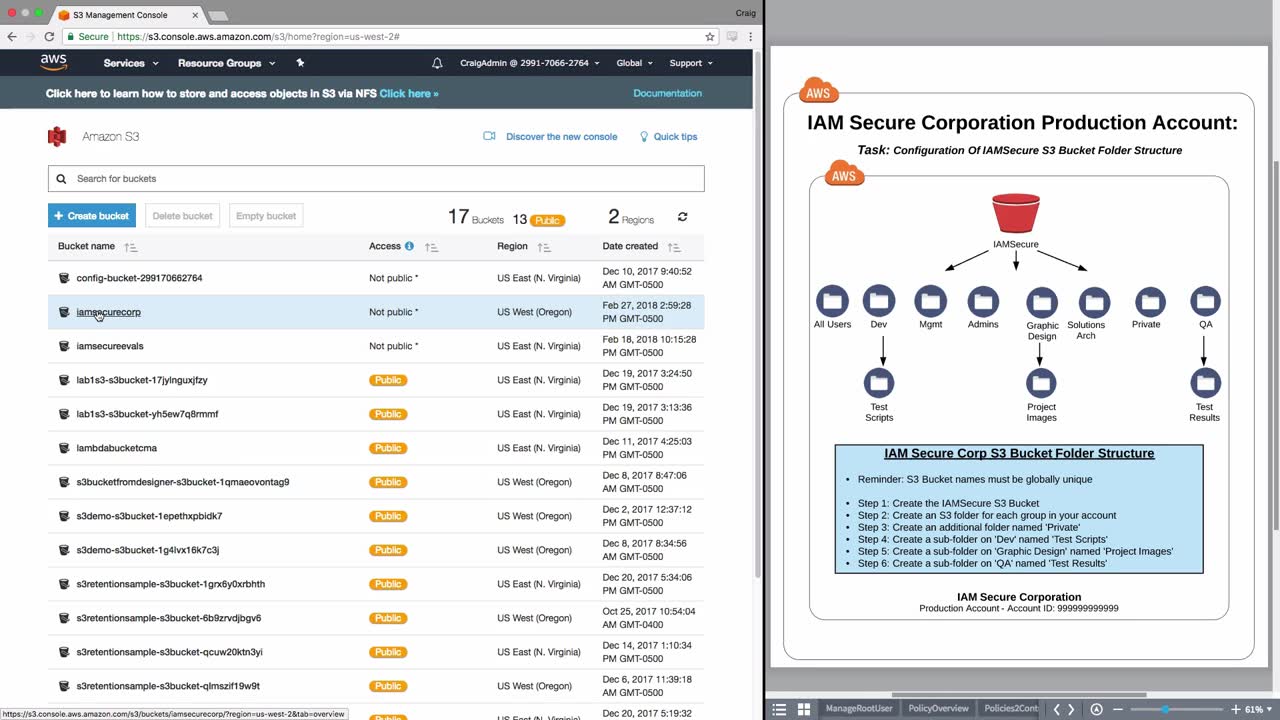
Task: Go to next page arrow in diagram viewer
Action: coord(1071,709)
